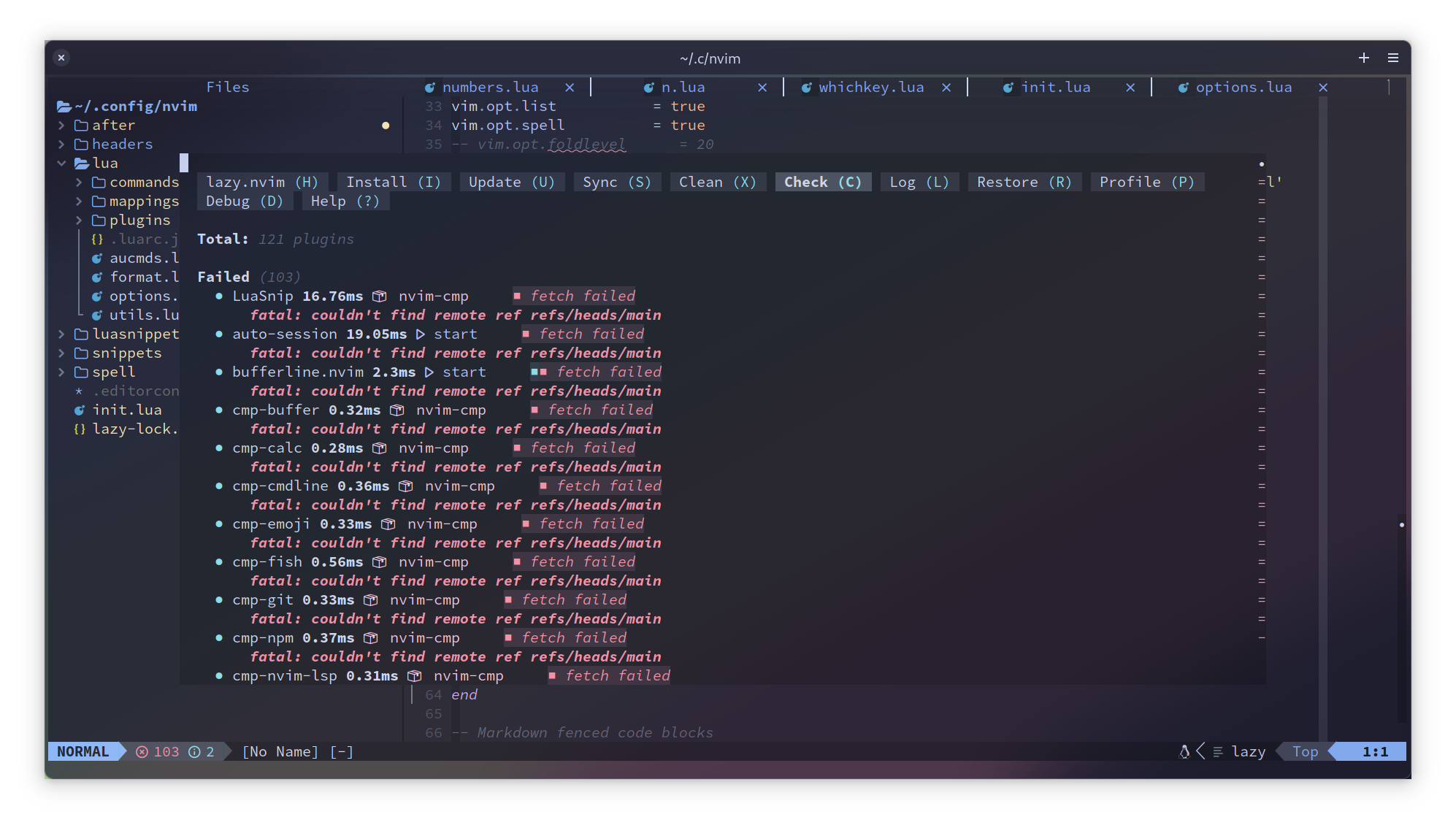The width and height of the screenshot is (1456, 828).
Task: Close the whichkey.lua buffer tab
Action: click(x=946, y=88)
